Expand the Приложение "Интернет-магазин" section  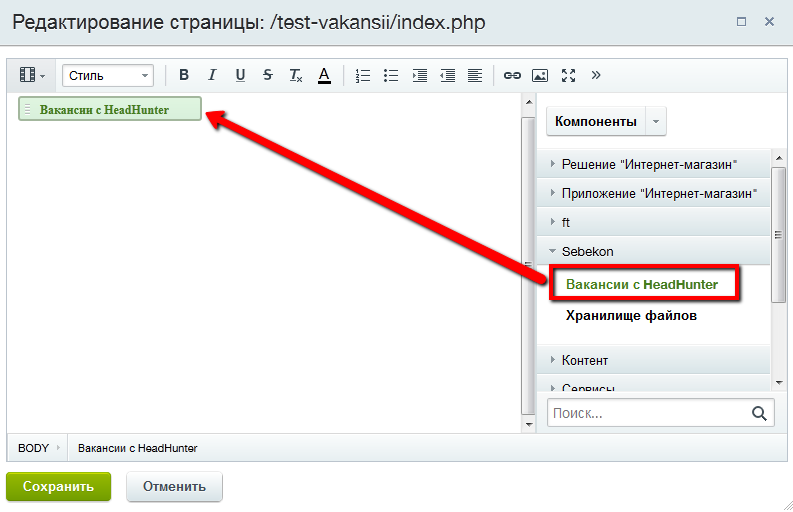(653, 193)
